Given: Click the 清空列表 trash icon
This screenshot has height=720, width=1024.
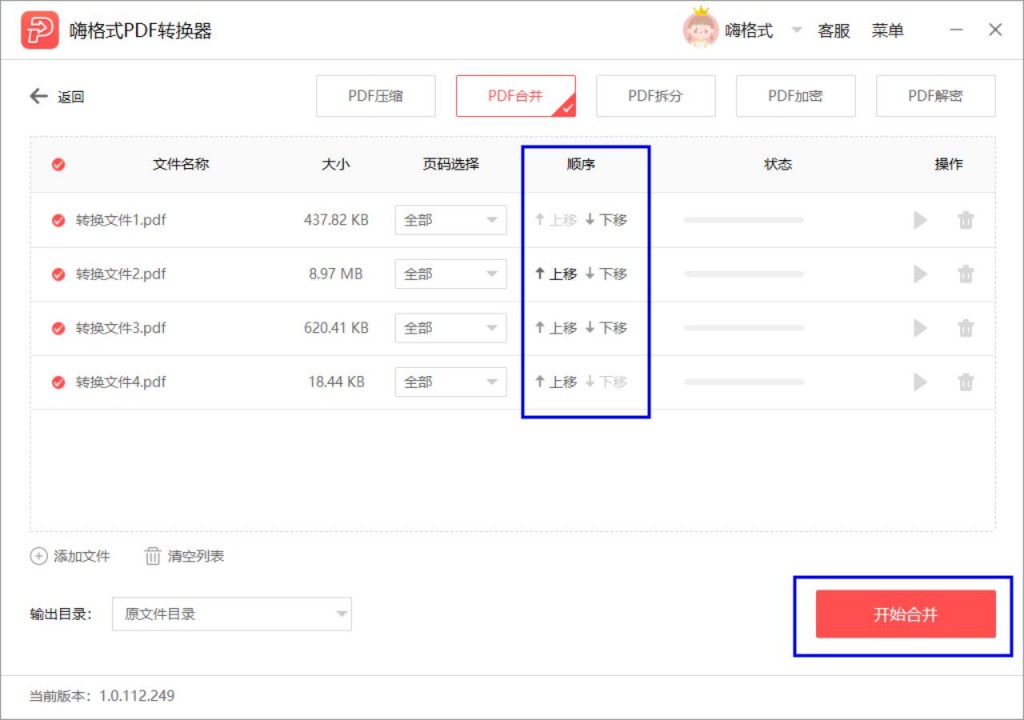Looking at the screenshot, I should [x=152, y=556].
